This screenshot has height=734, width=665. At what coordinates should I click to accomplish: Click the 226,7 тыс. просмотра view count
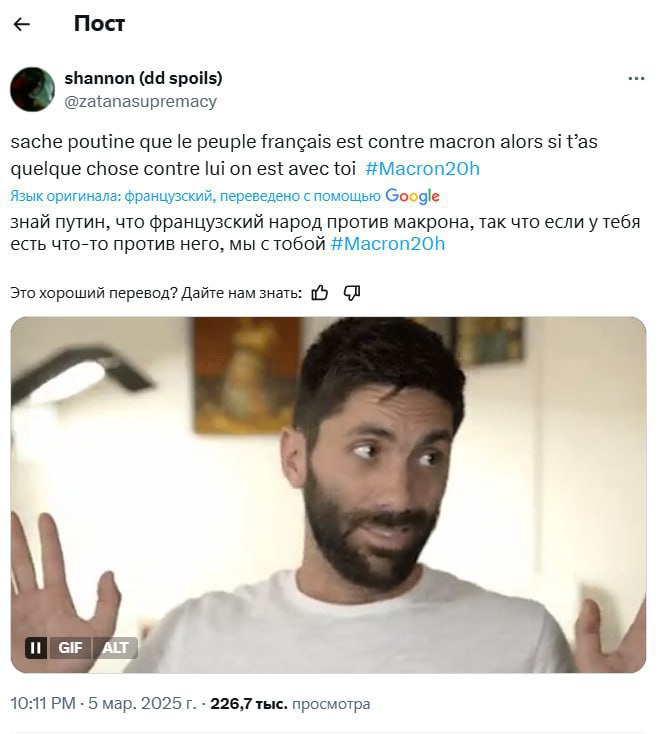click(x=290, y=704)
